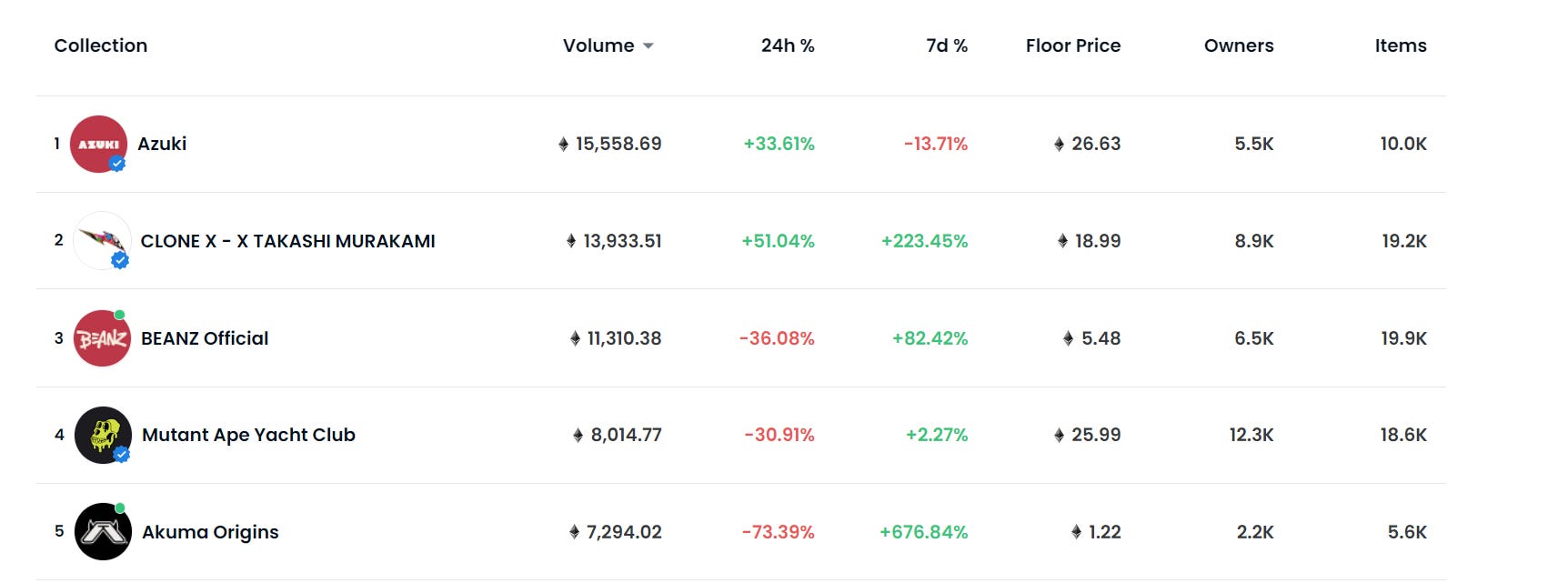Viewport: 1568px width, 583px height.
Task: Open the Akuma Origins black logo
Action: click(x=103, y=532)
